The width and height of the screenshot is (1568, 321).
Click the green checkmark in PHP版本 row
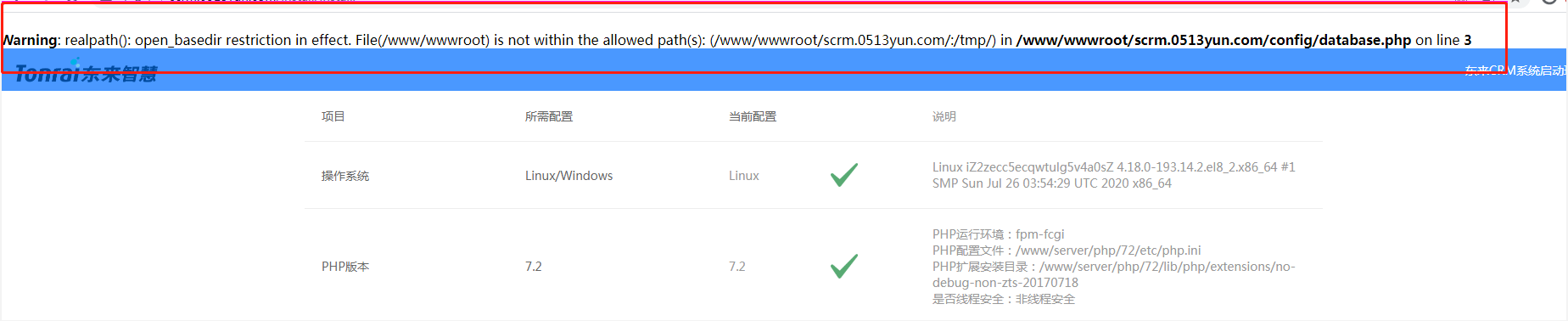click(844, 266)
